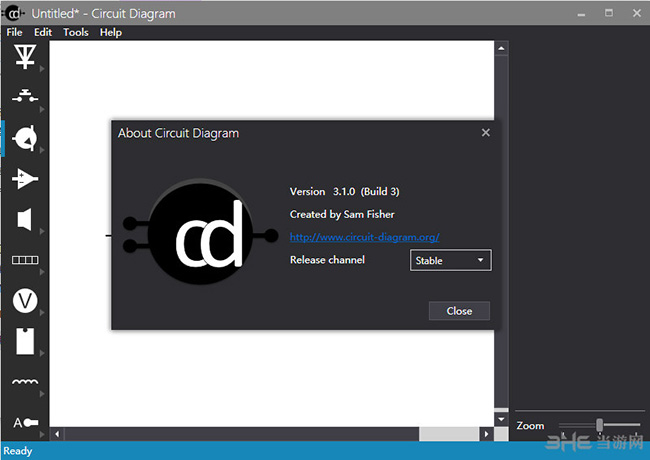Select the text label connector tool
Viewport: 650px width, 460px height.
pos(25,422)
